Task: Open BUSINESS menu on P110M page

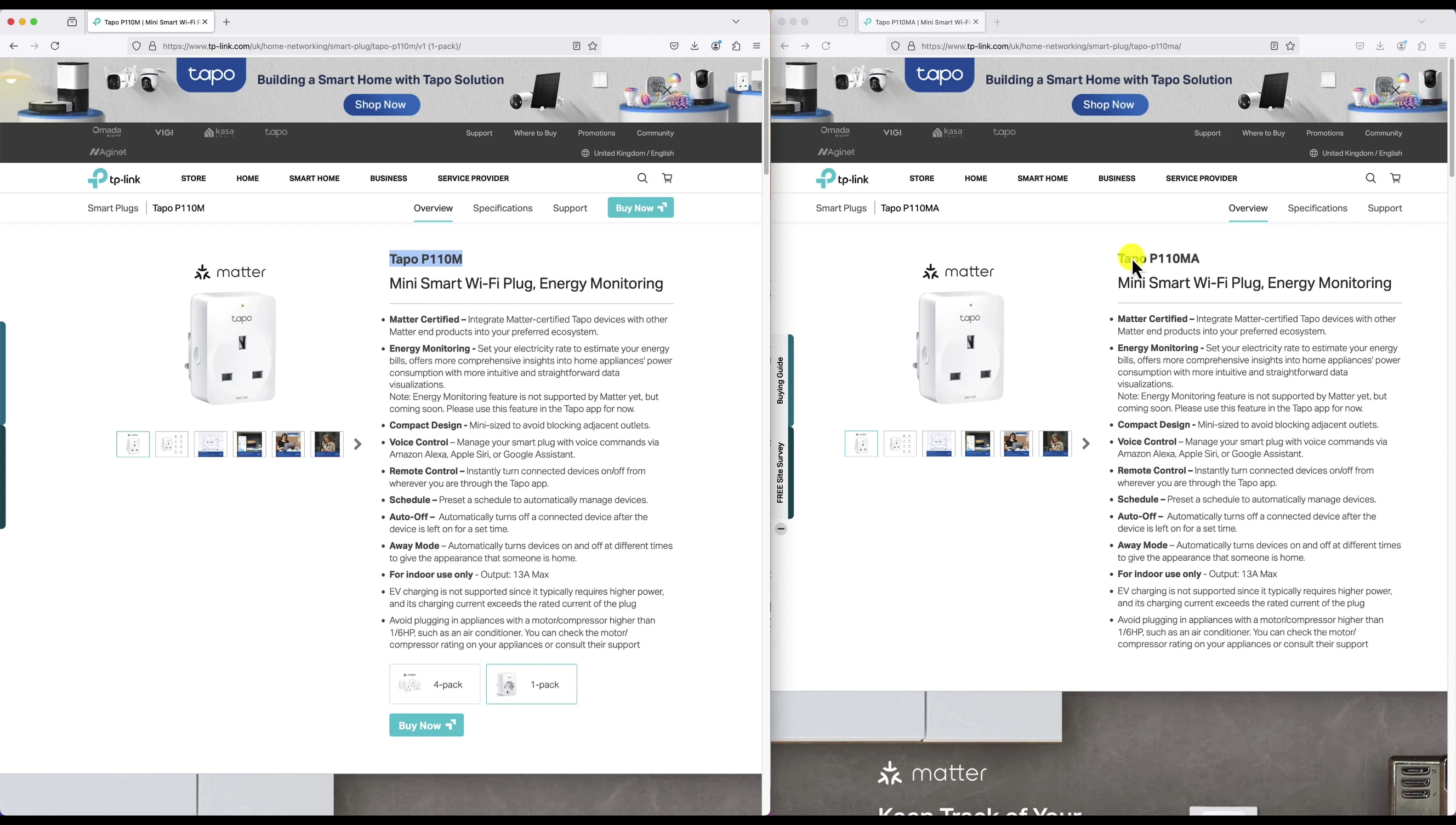Action: tap(389, 178)
